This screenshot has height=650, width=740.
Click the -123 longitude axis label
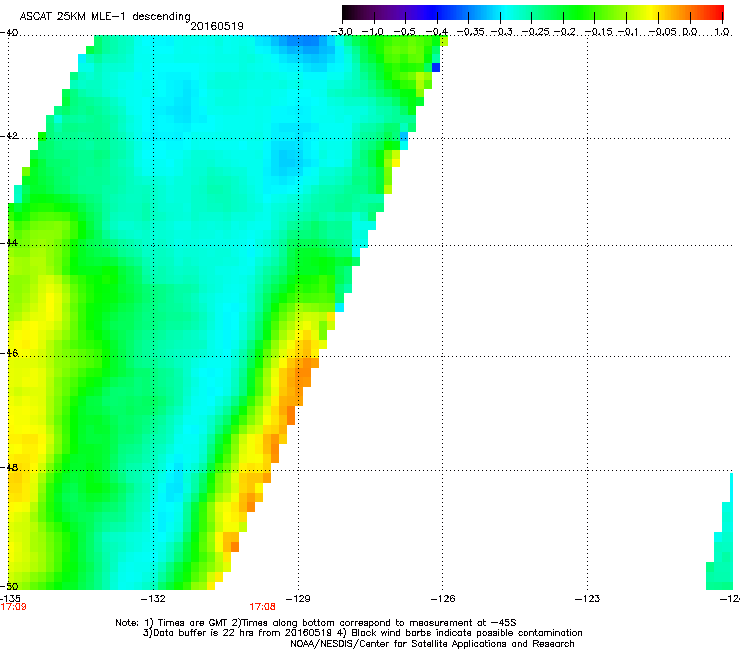pos(587,599)
